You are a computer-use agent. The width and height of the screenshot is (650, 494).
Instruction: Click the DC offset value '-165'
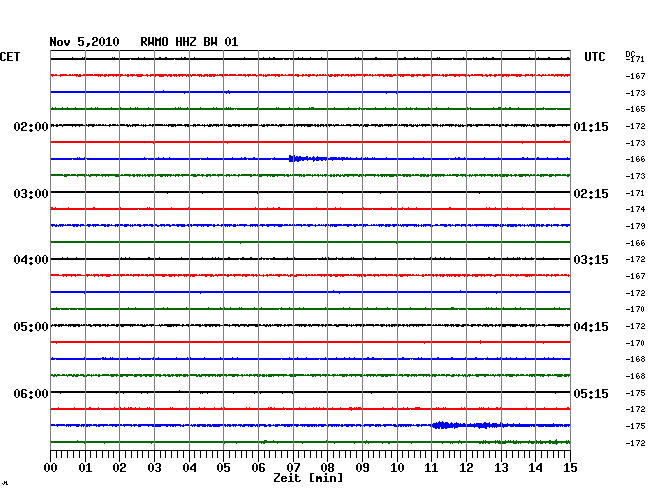pos(635,109)
